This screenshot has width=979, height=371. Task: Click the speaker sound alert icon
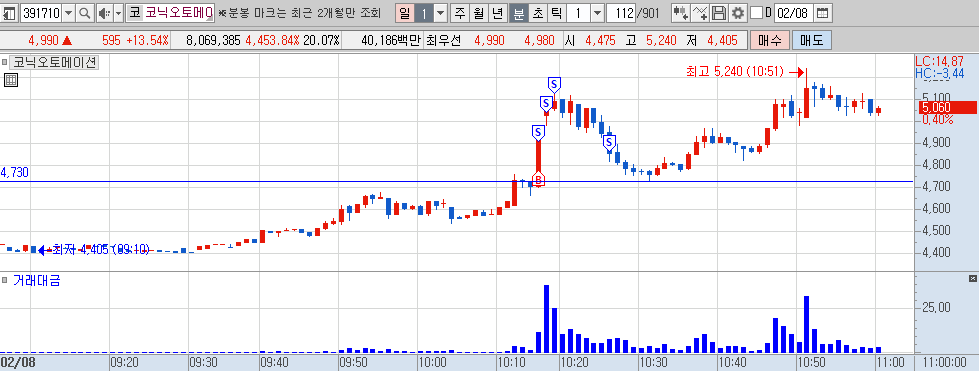(x=104, y=12)
